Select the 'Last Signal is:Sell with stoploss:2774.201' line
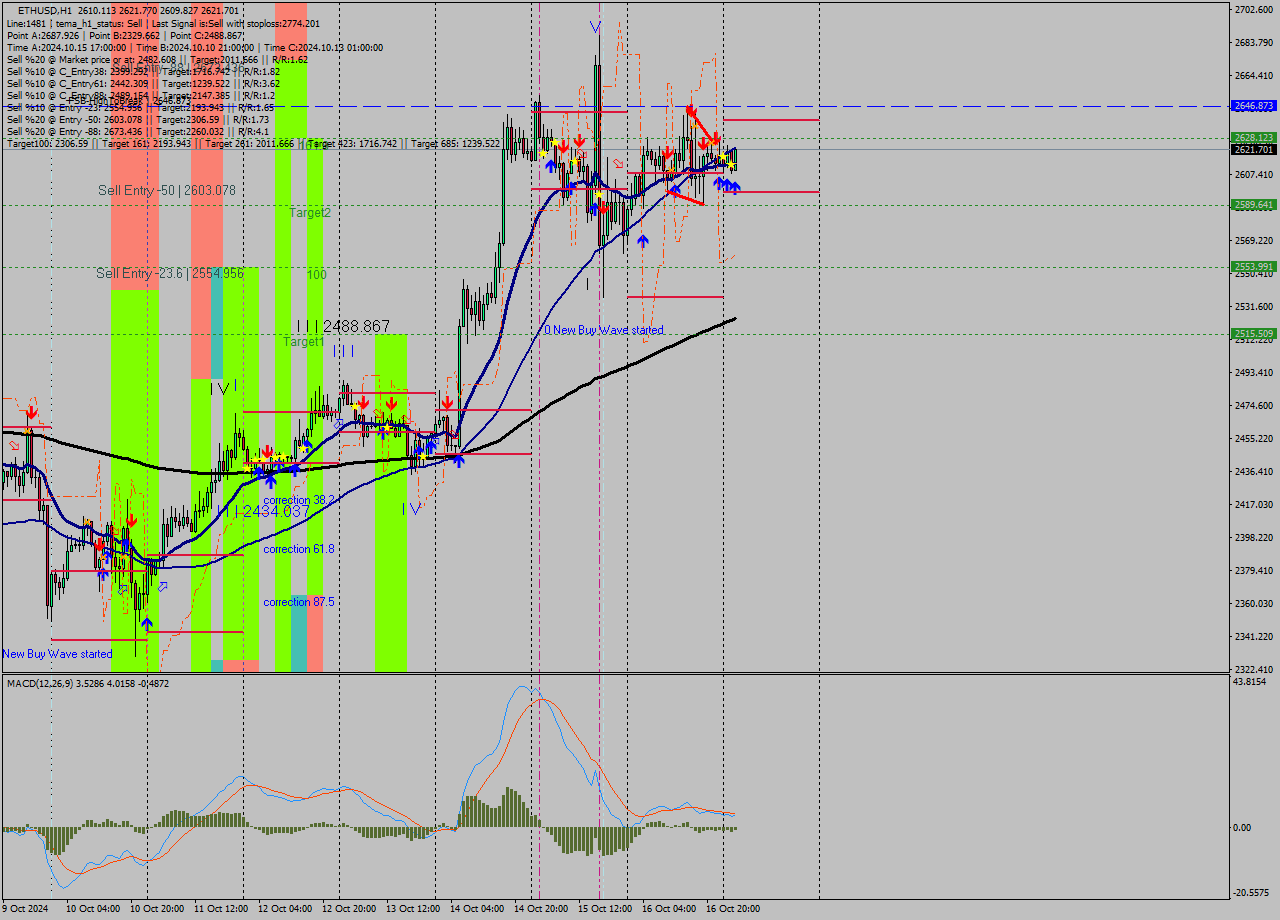1280x920 pixels. (x=235, y=23)
